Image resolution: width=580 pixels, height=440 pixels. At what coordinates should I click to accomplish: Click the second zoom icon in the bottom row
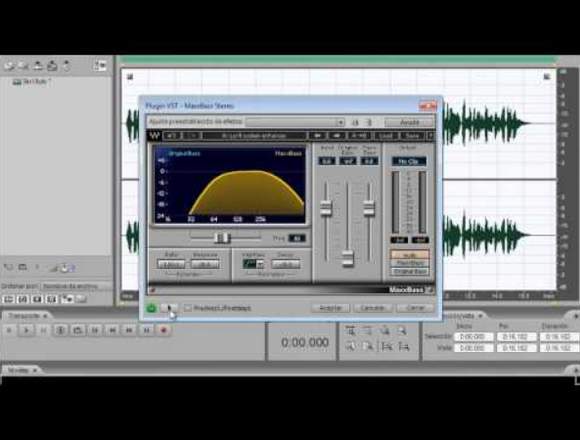point(367,346)
